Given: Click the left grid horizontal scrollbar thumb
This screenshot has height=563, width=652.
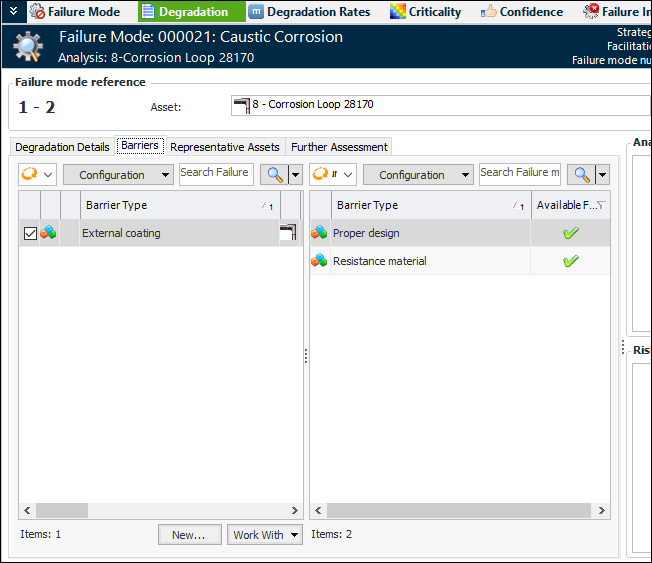Looking at the screenshot, I should pos(62,511).
